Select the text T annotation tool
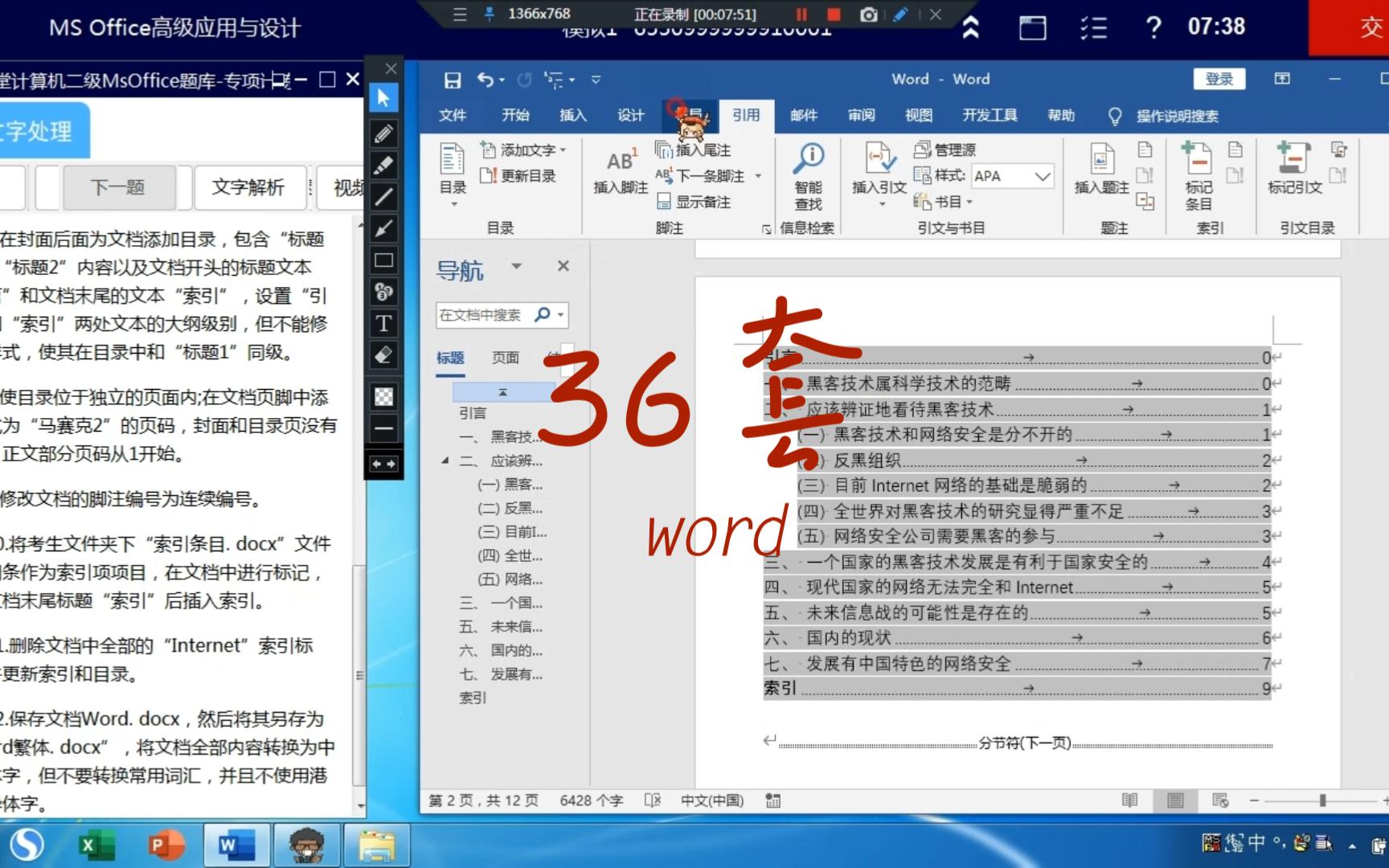This screenshot has height=868, width=1389. coord(383,323)
